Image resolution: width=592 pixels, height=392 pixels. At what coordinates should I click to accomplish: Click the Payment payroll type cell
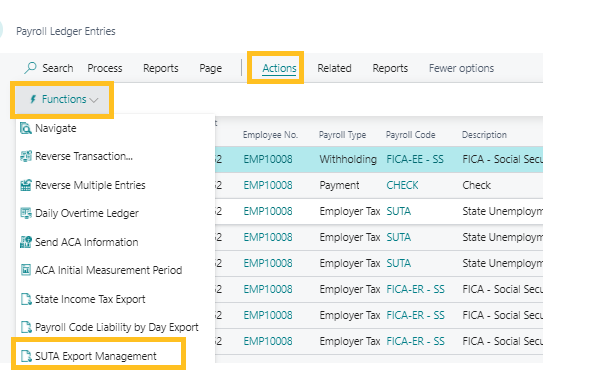[x=339, y=185]
